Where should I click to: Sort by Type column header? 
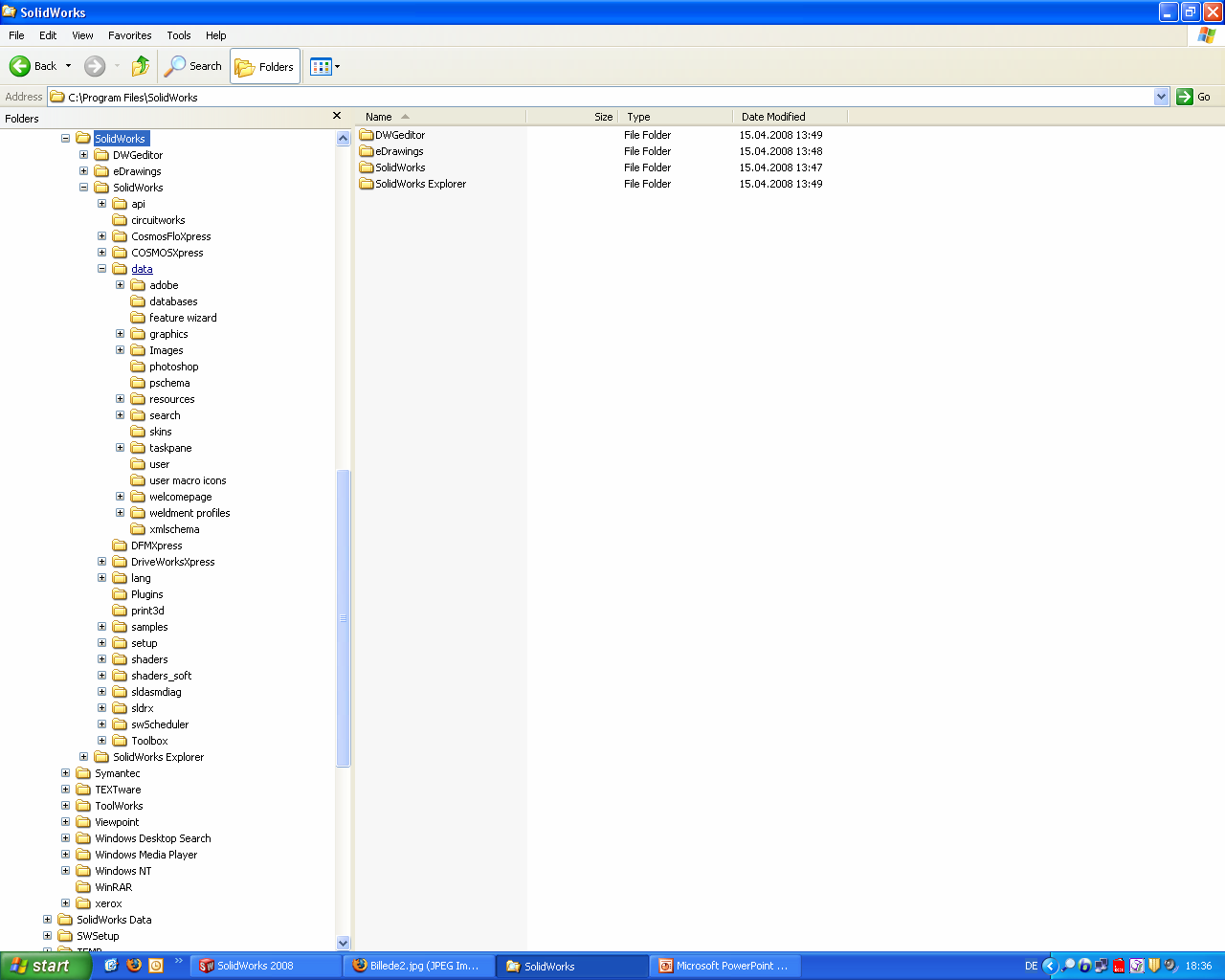[x=676, y=117]
